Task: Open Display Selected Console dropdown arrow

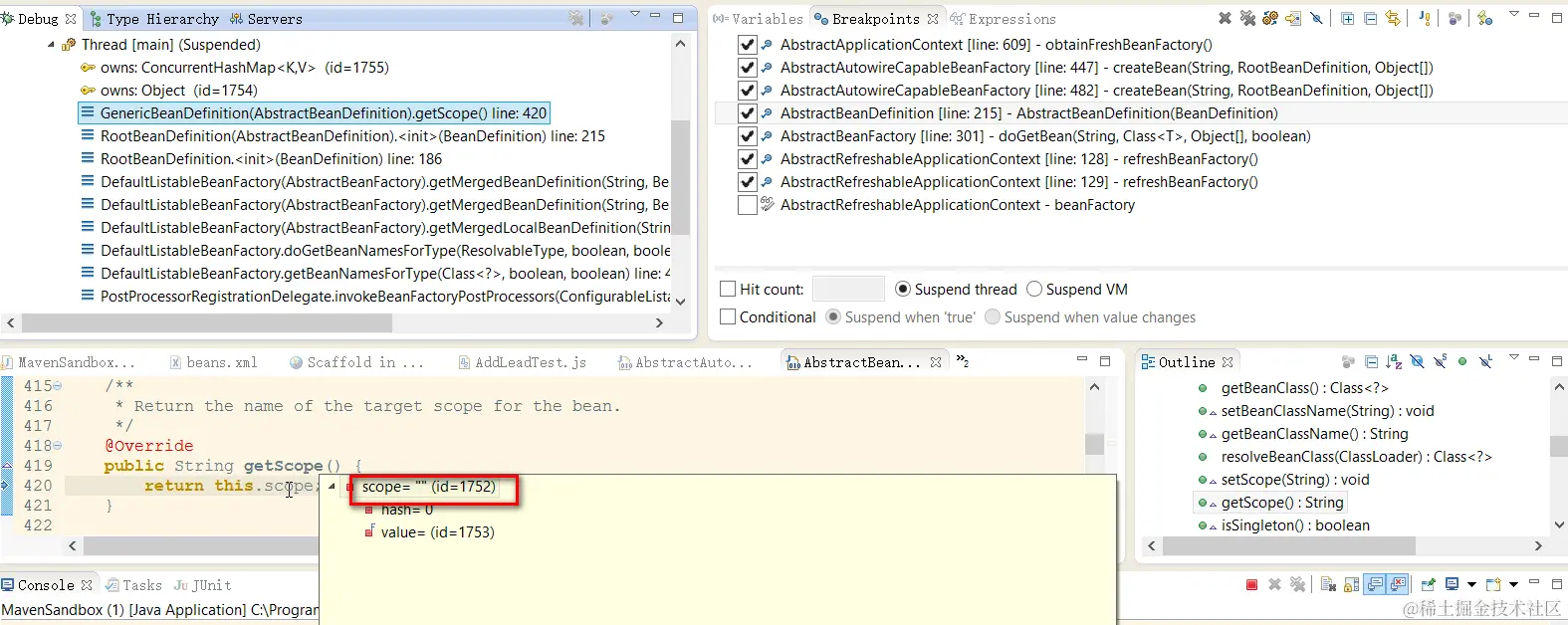Action: click(x=1471, y=585)
